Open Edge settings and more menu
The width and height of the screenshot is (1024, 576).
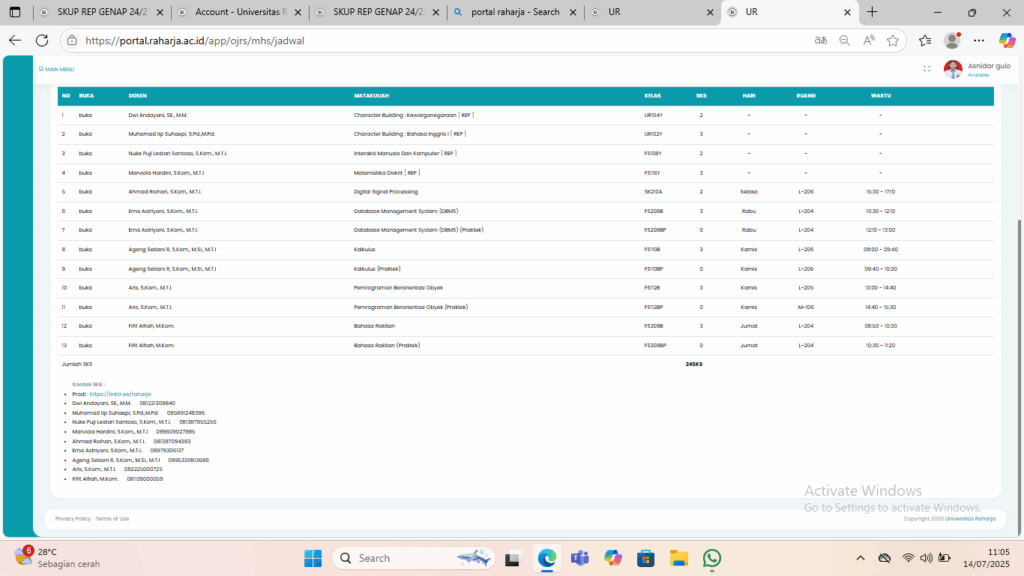(x=979, y=41)
